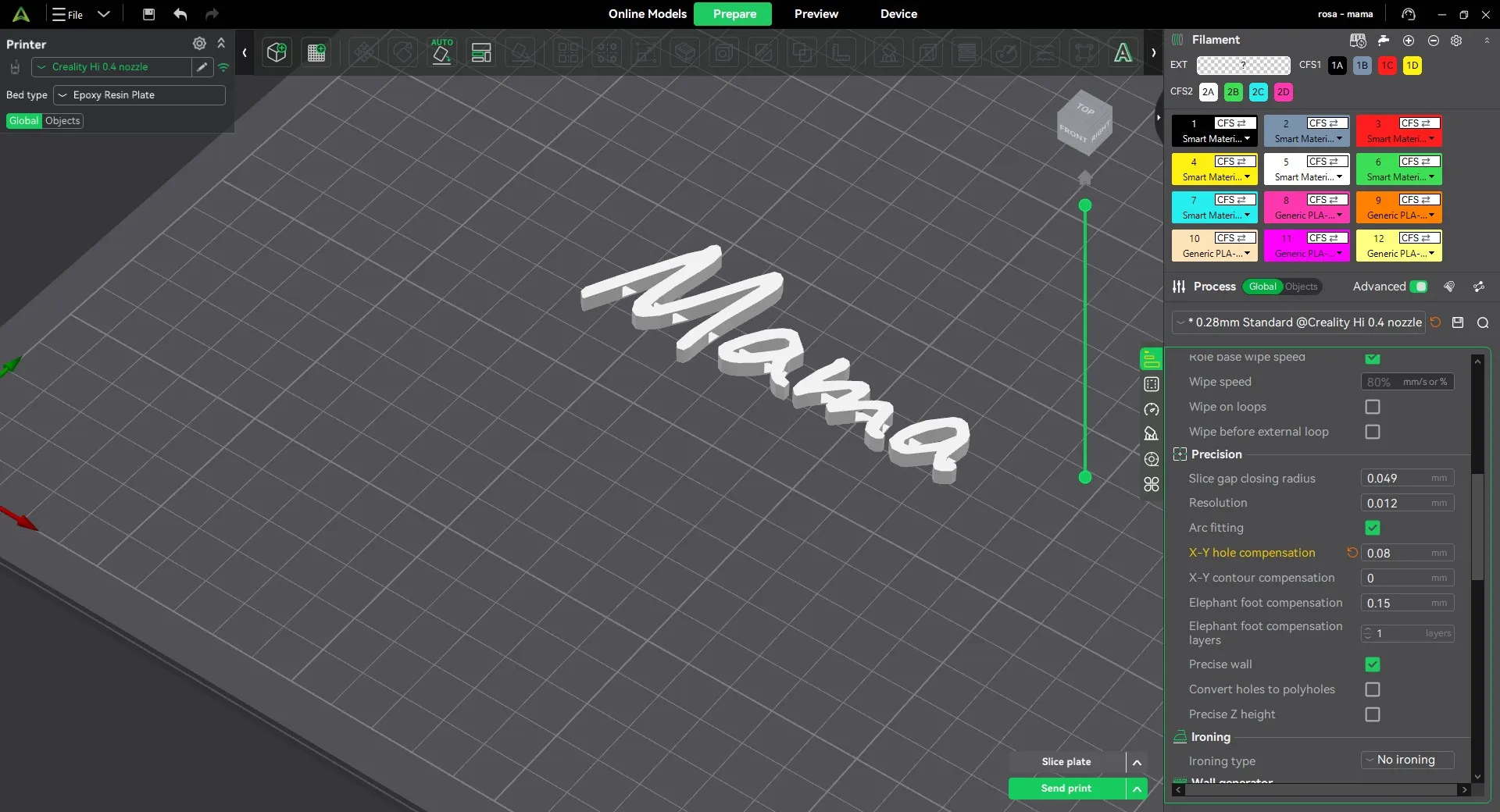
Task: Open the Bed type Epoxy Resin Plate dropdown
Action: [x=139, y=95]
